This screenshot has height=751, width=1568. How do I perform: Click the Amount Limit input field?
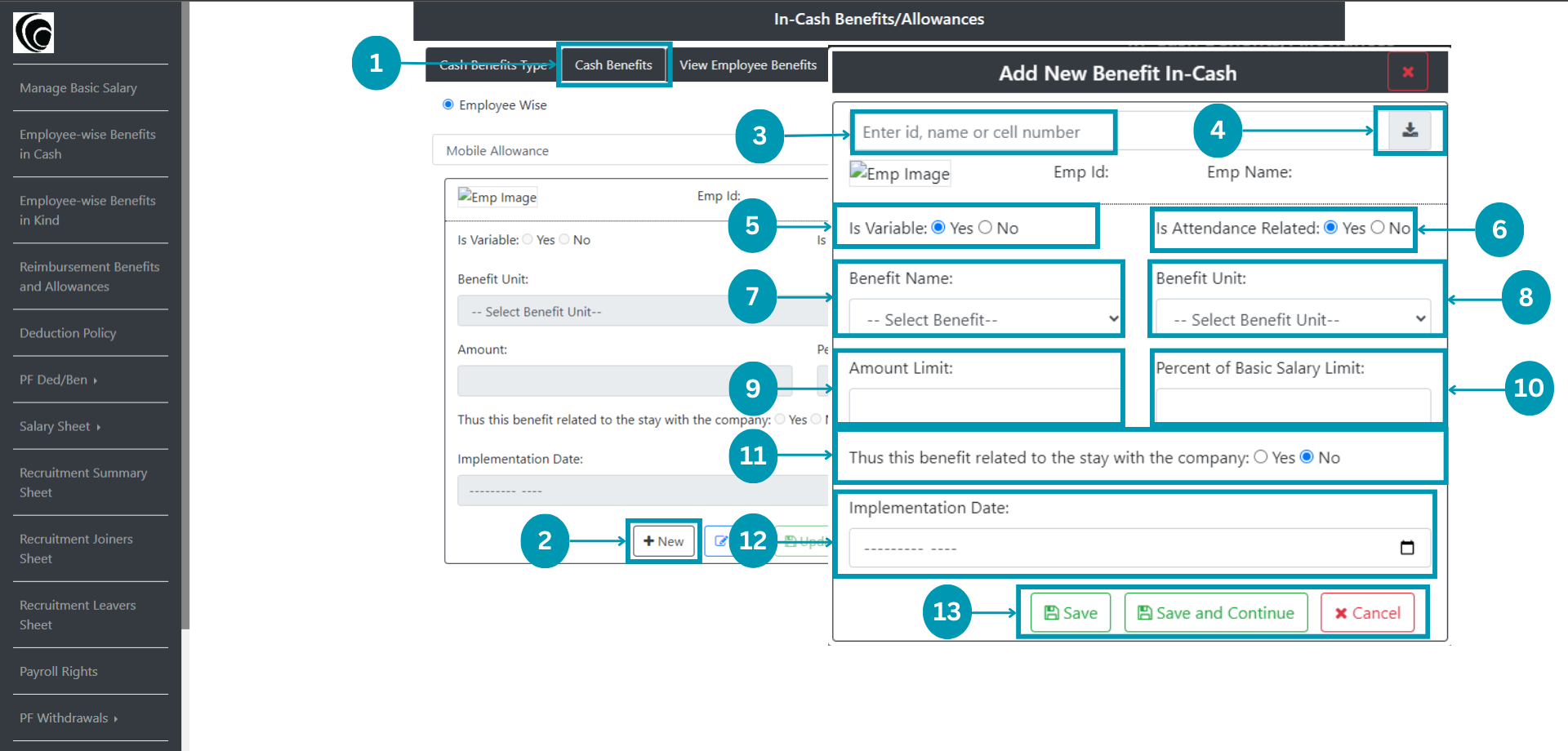[x=986, y=406]
